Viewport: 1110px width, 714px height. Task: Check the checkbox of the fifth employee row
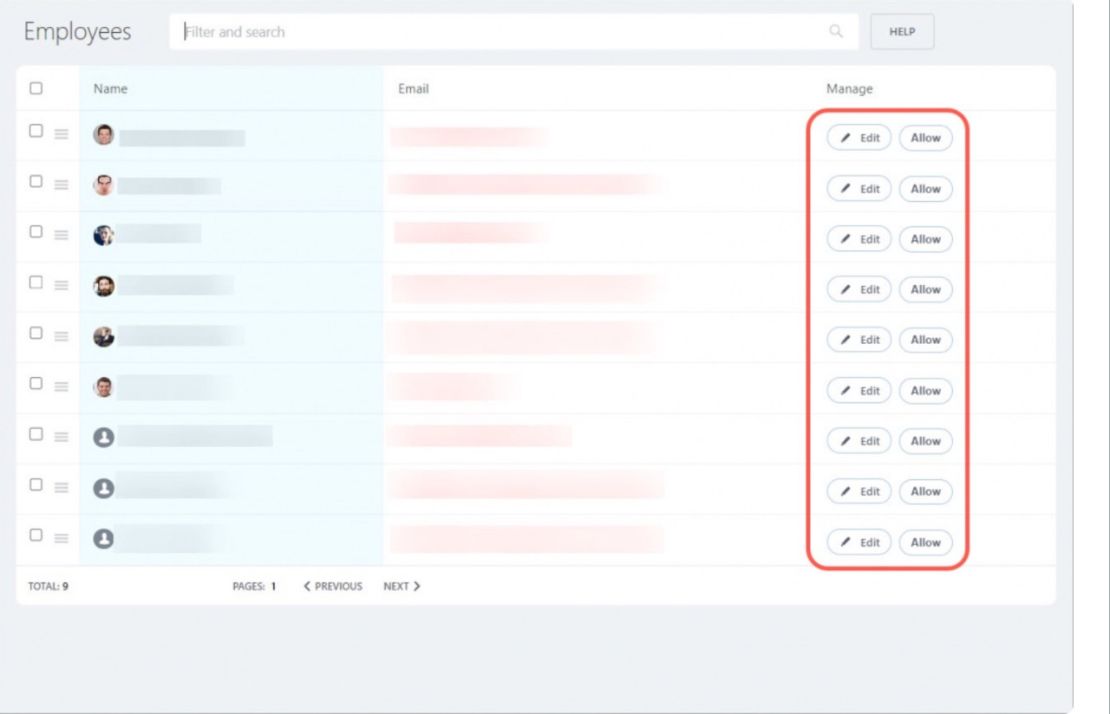[x=36, y=333]
